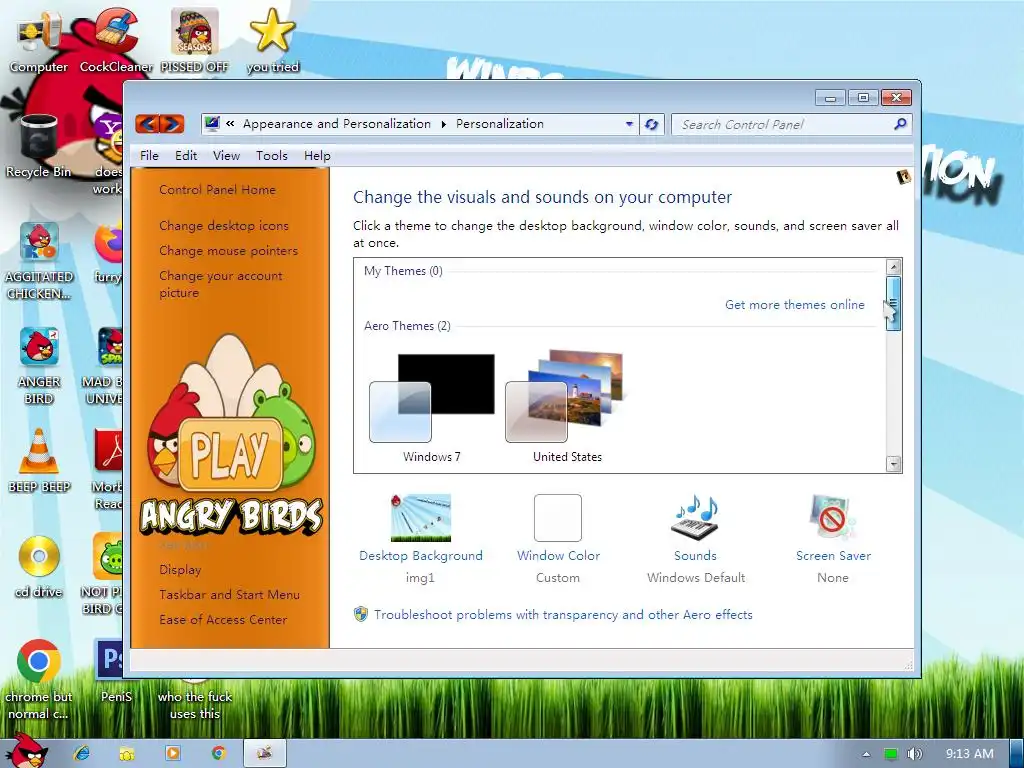
Task: Click Change mouse pointers link
Action: [x=229, y=250]
